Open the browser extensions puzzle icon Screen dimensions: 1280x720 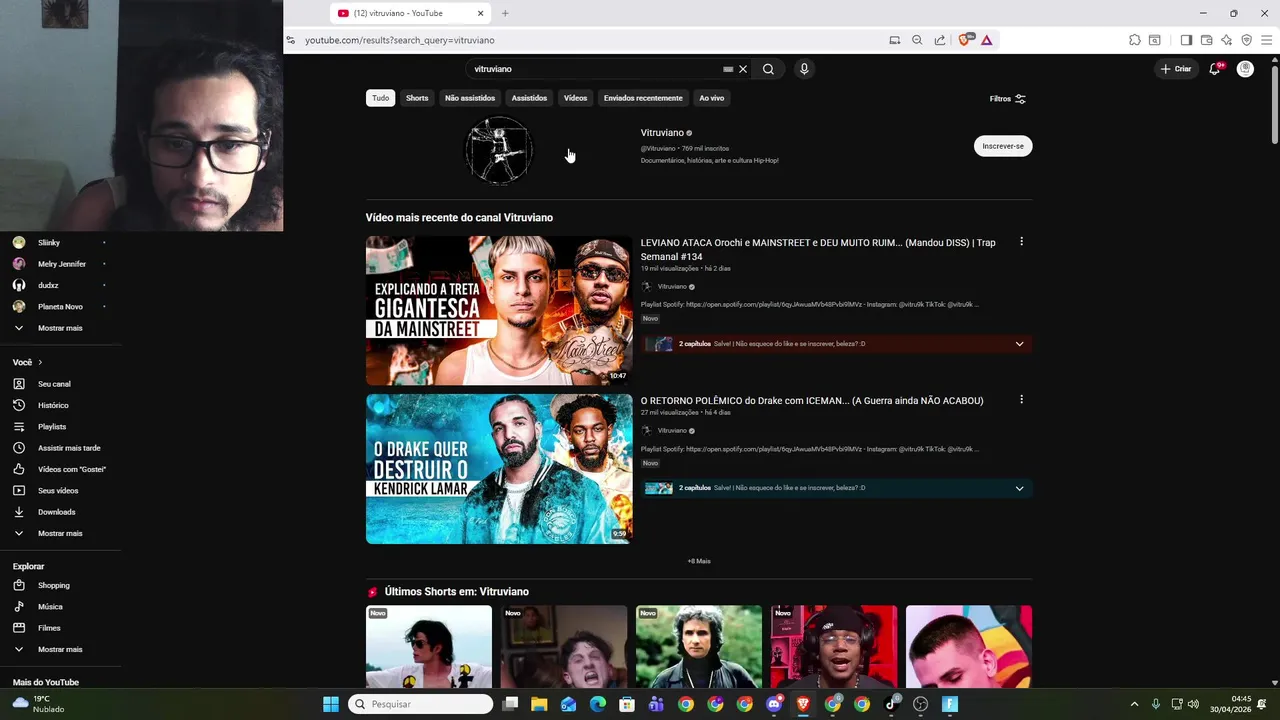click(1135, 40)
